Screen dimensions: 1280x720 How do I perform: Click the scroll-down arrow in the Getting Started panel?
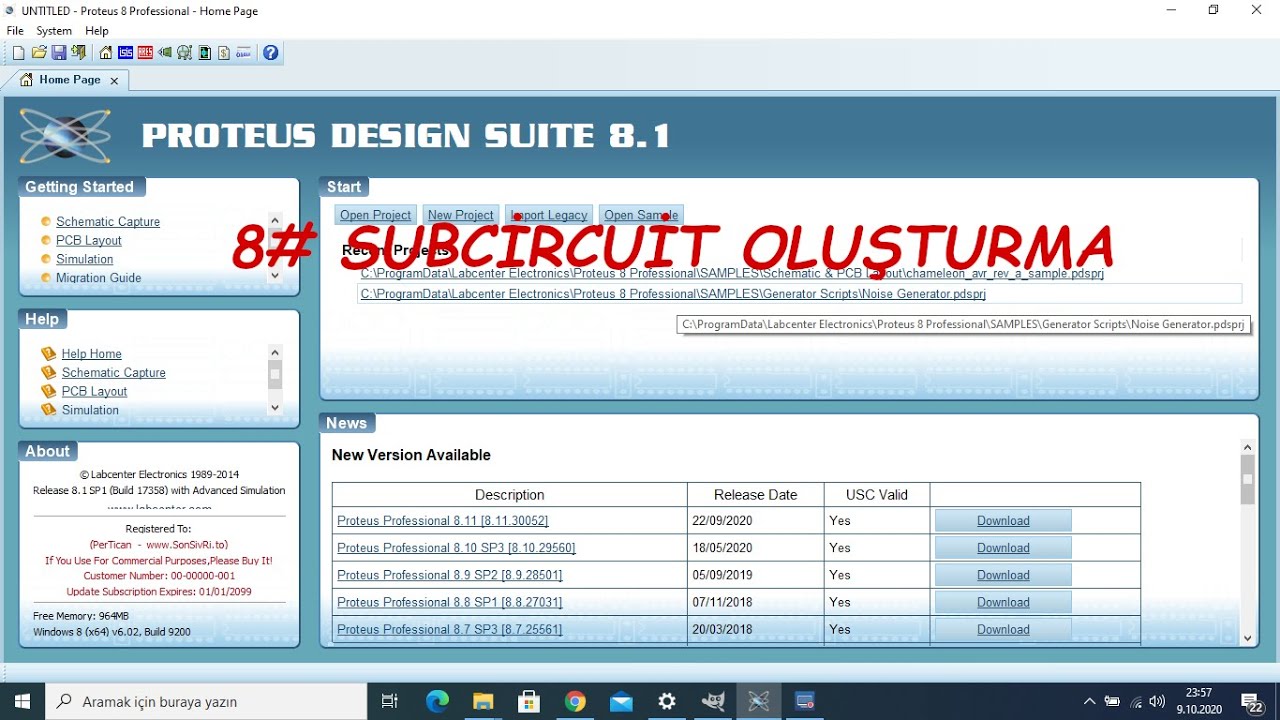pos(275,276)
